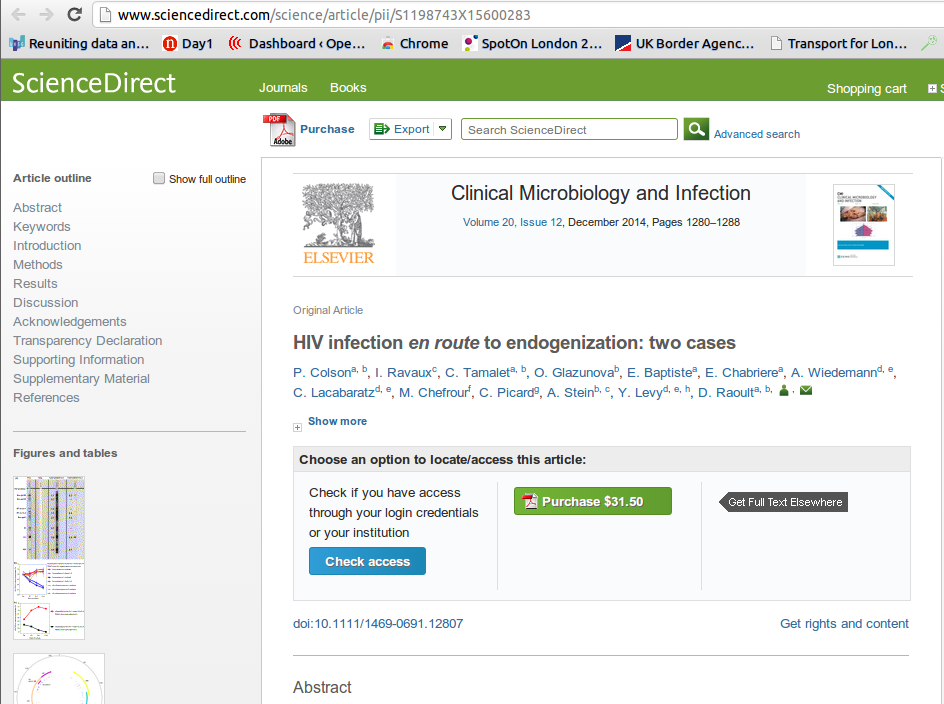Open the Volume 20, Issue 12 link

513,222
